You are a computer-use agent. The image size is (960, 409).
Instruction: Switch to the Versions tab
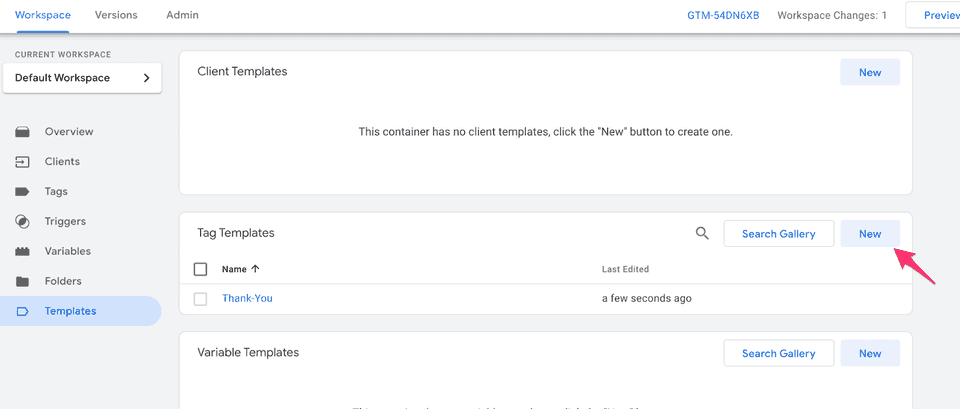[x=116, y=15]
